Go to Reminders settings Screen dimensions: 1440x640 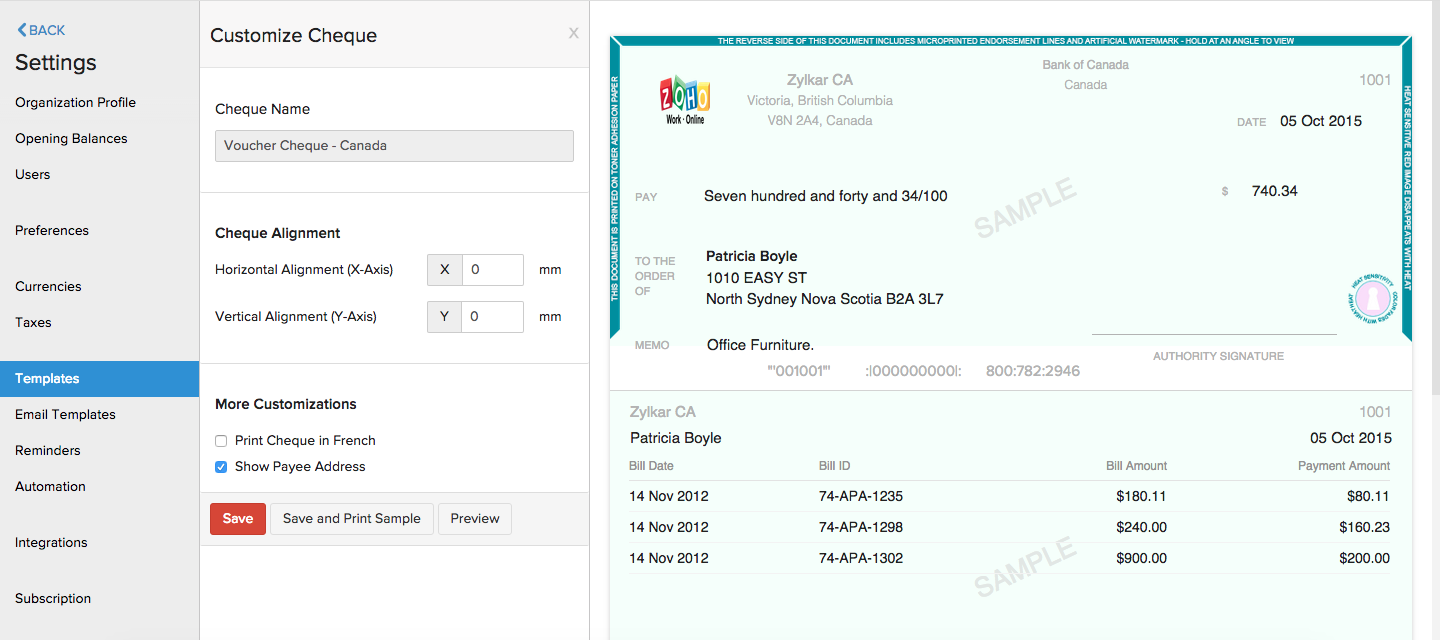pyautogui.click(x=47, y=450)
